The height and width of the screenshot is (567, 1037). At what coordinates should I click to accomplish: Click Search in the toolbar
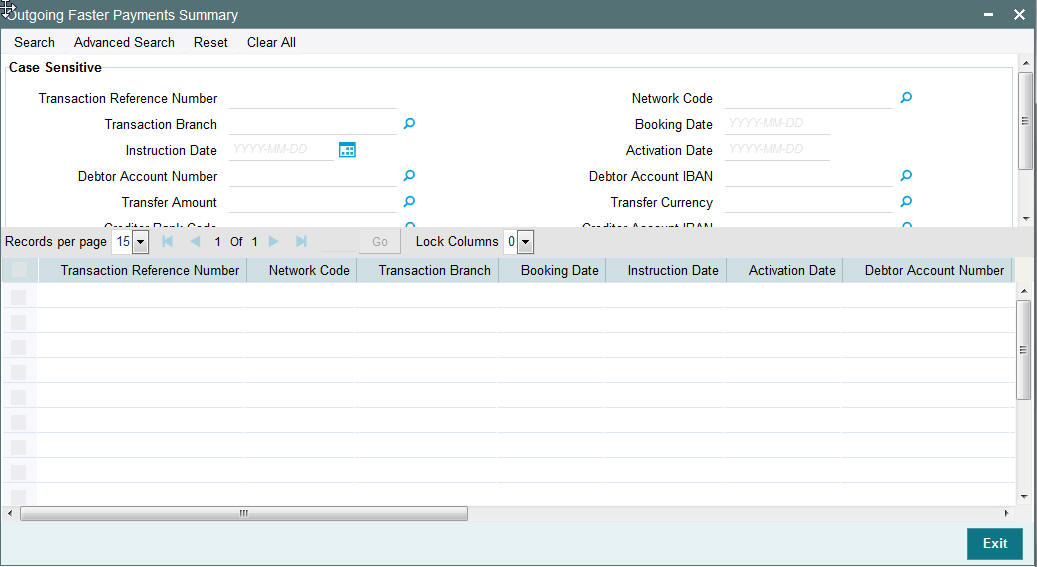click(34, 42)
